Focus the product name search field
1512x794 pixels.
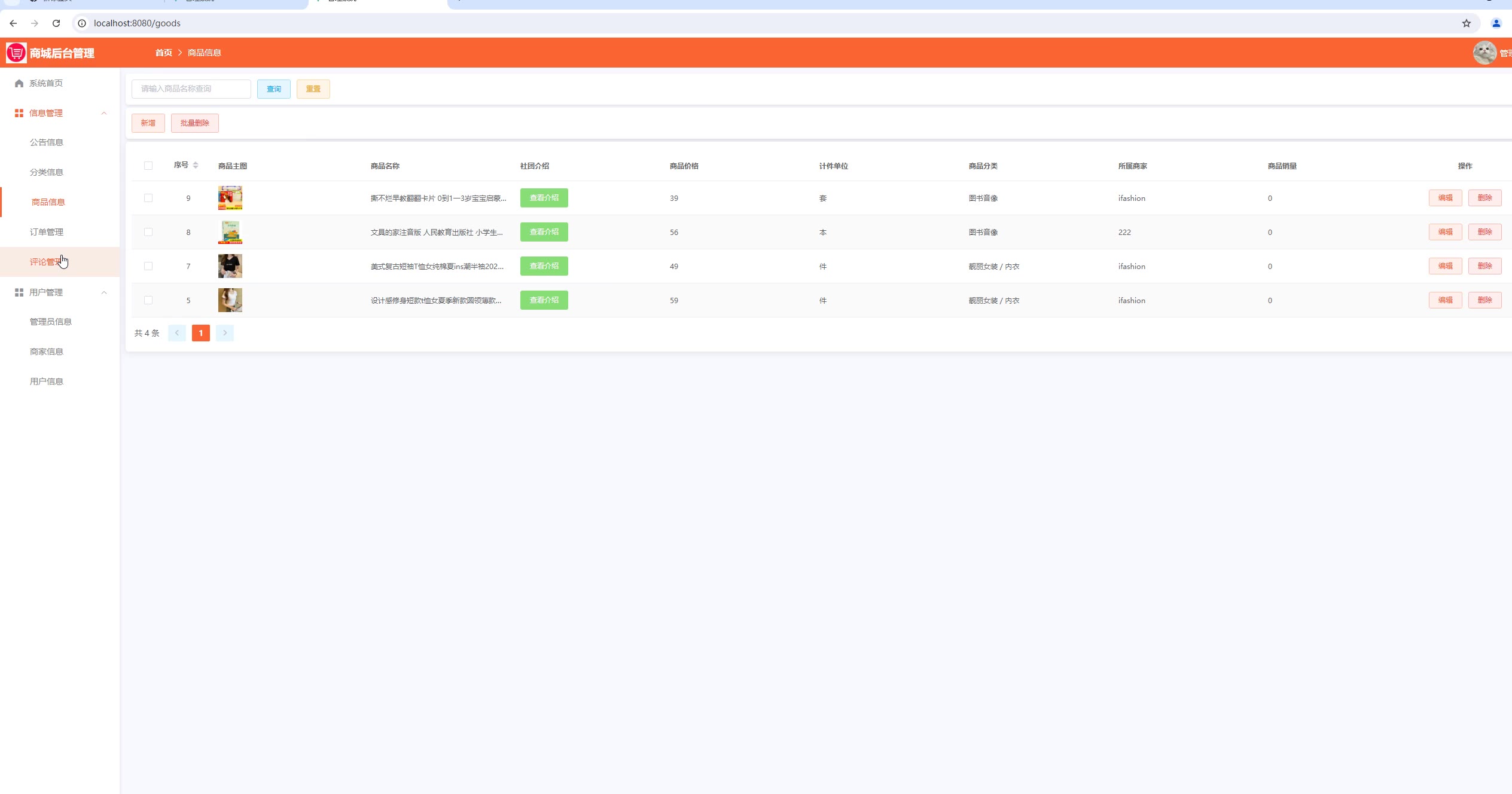(x=191, y=89)
